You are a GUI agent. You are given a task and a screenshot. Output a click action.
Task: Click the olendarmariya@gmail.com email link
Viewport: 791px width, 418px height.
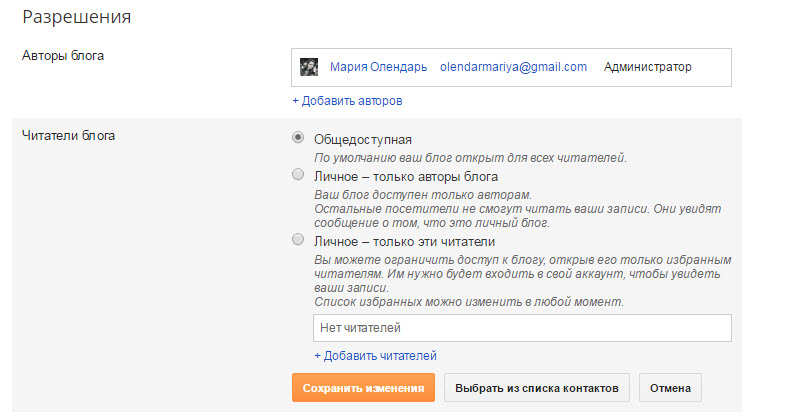click(x=513, y=67)
